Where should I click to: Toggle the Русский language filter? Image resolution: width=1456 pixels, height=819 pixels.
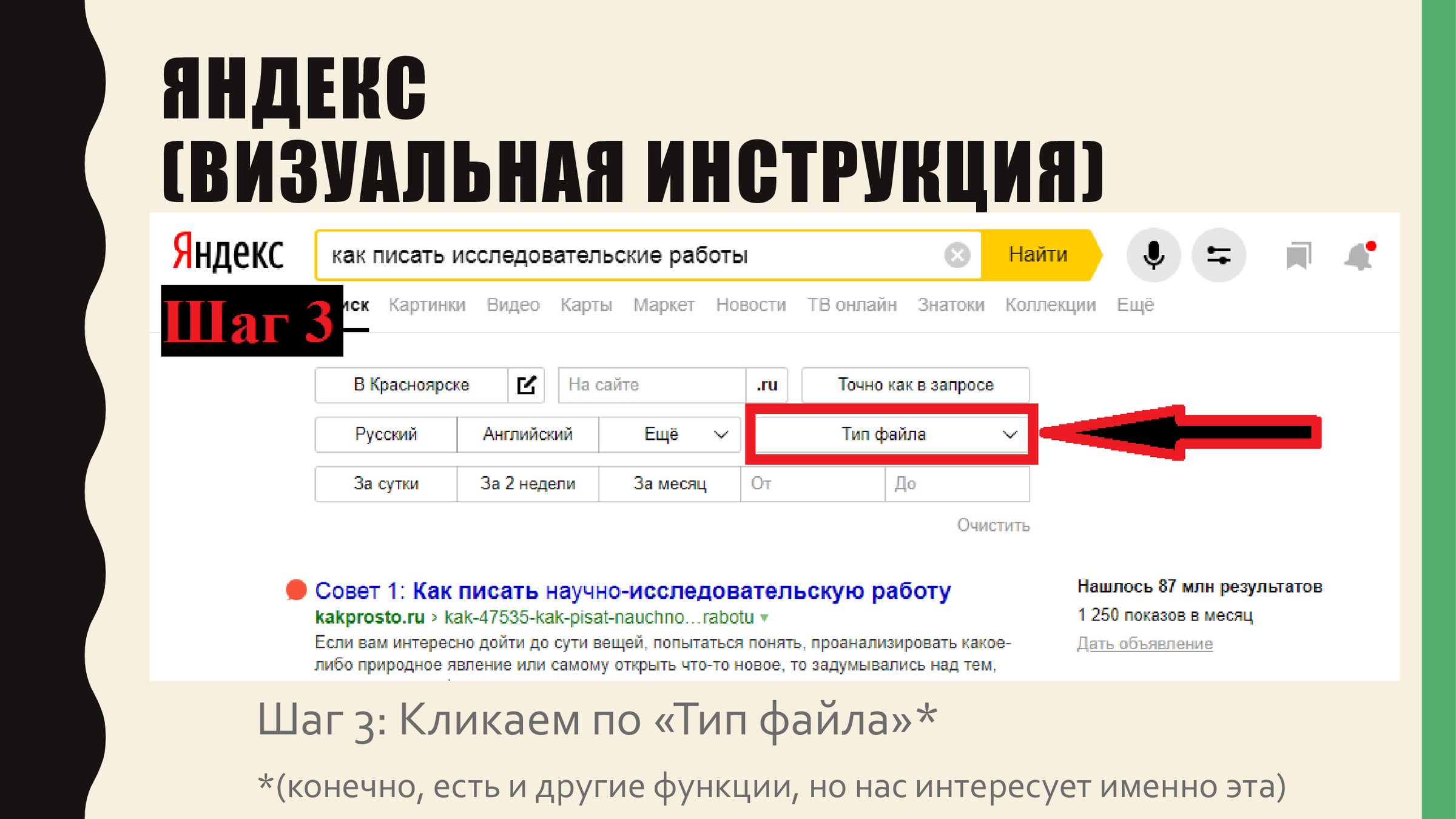pos(386,434)
